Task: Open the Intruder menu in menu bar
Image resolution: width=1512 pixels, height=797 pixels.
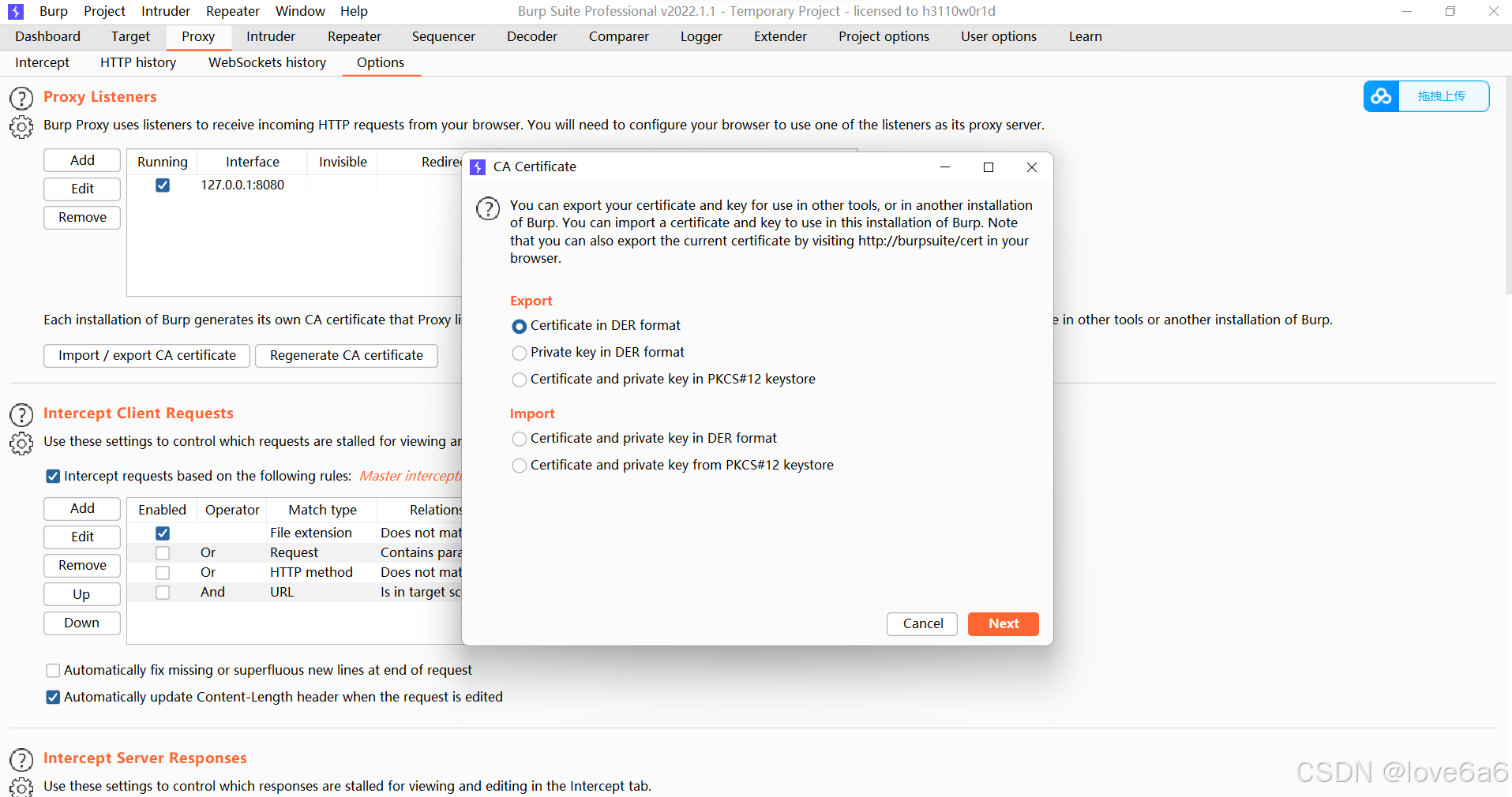Action: click(x=166, y=11)
